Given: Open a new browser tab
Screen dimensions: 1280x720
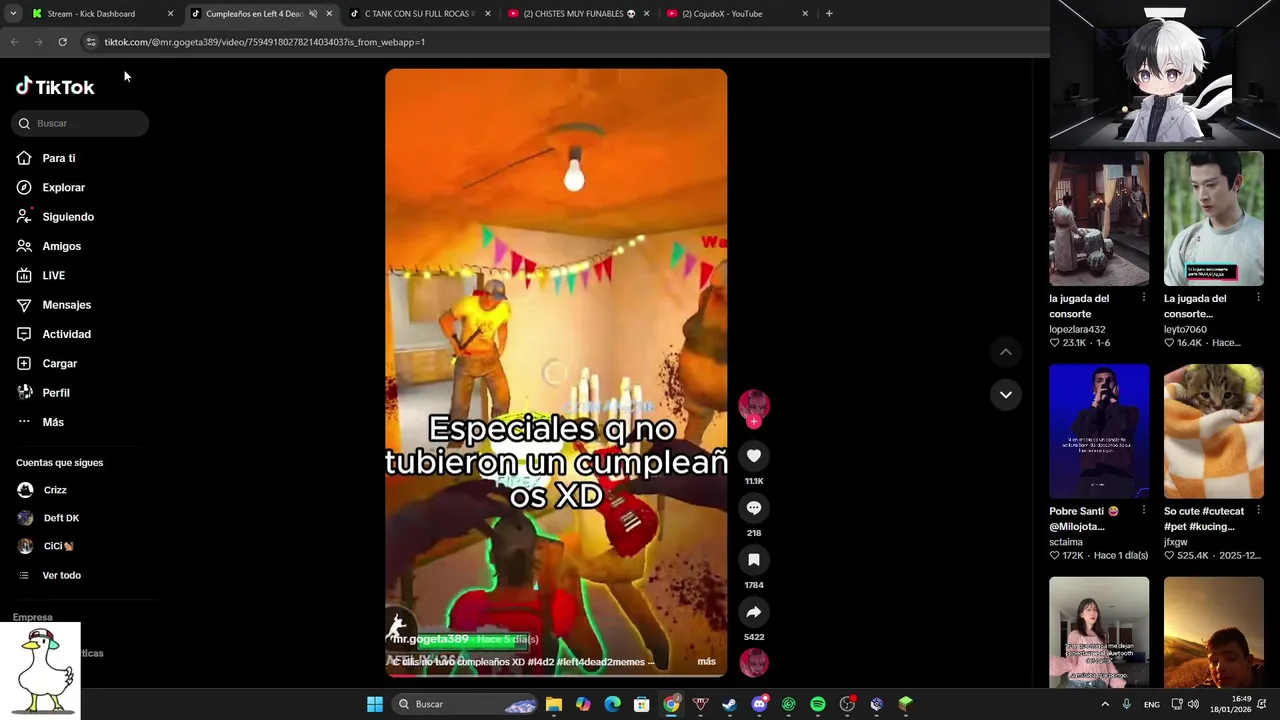Looking at the screenshot, I should click(829, 14).
